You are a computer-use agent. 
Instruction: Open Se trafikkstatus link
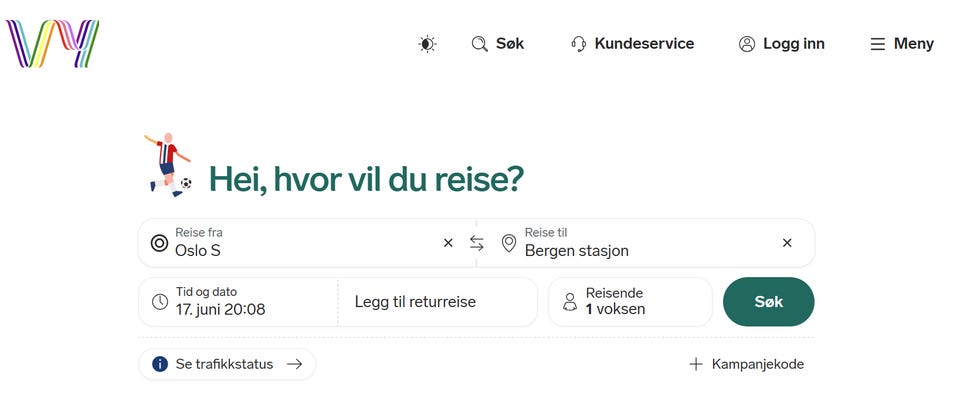(227, 364)
